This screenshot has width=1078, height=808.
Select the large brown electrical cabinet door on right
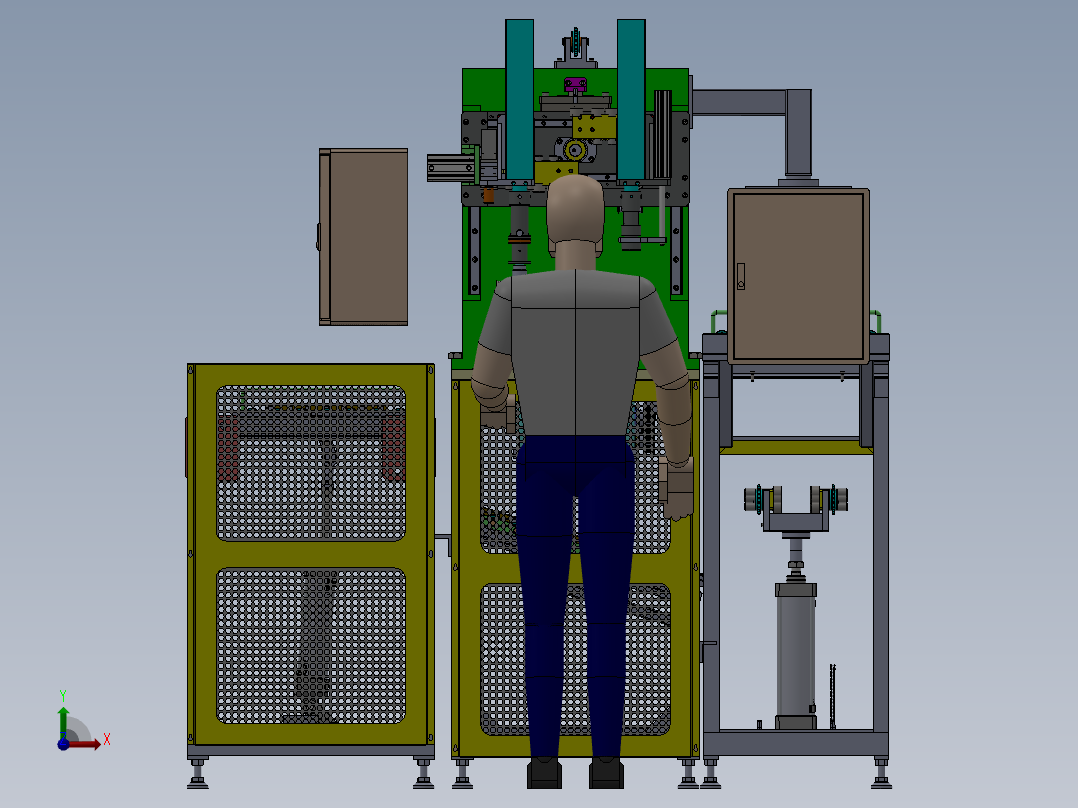798,276
